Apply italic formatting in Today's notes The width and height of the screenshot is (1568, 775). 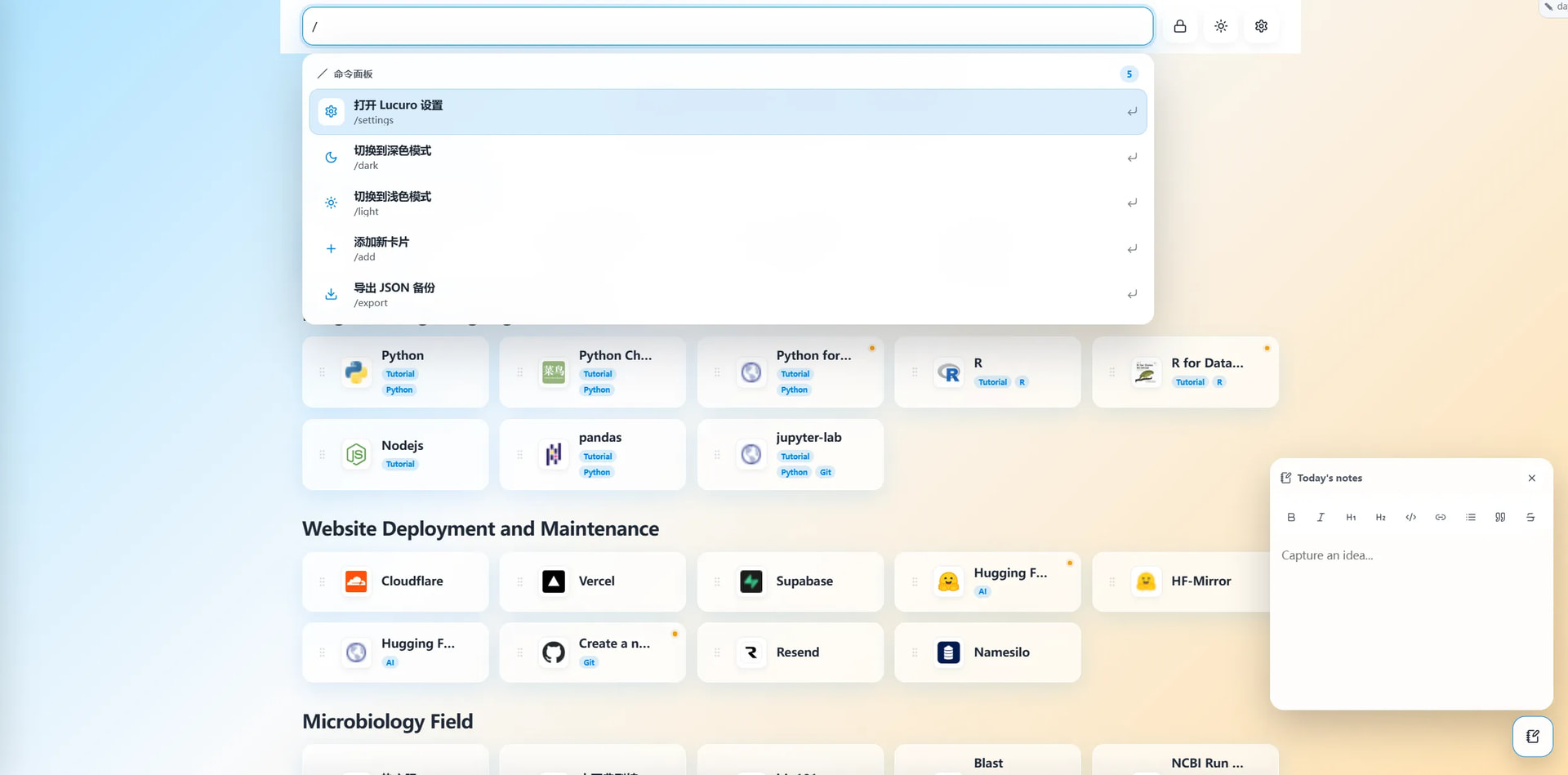(1321, 517)
